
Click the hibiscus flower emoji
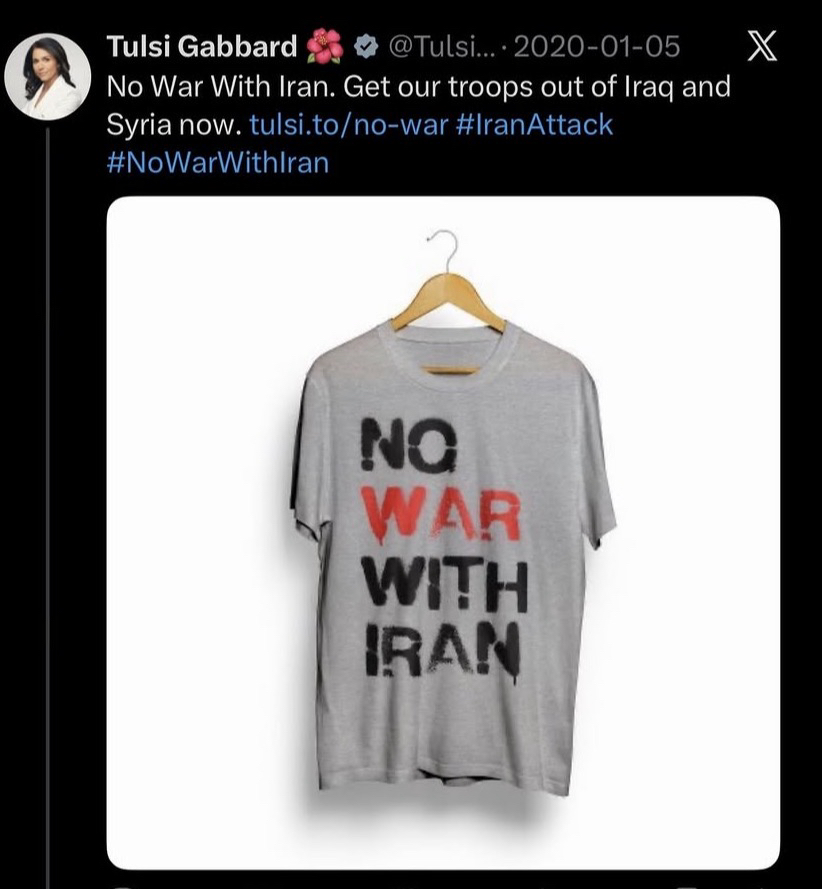click(326, 47)
